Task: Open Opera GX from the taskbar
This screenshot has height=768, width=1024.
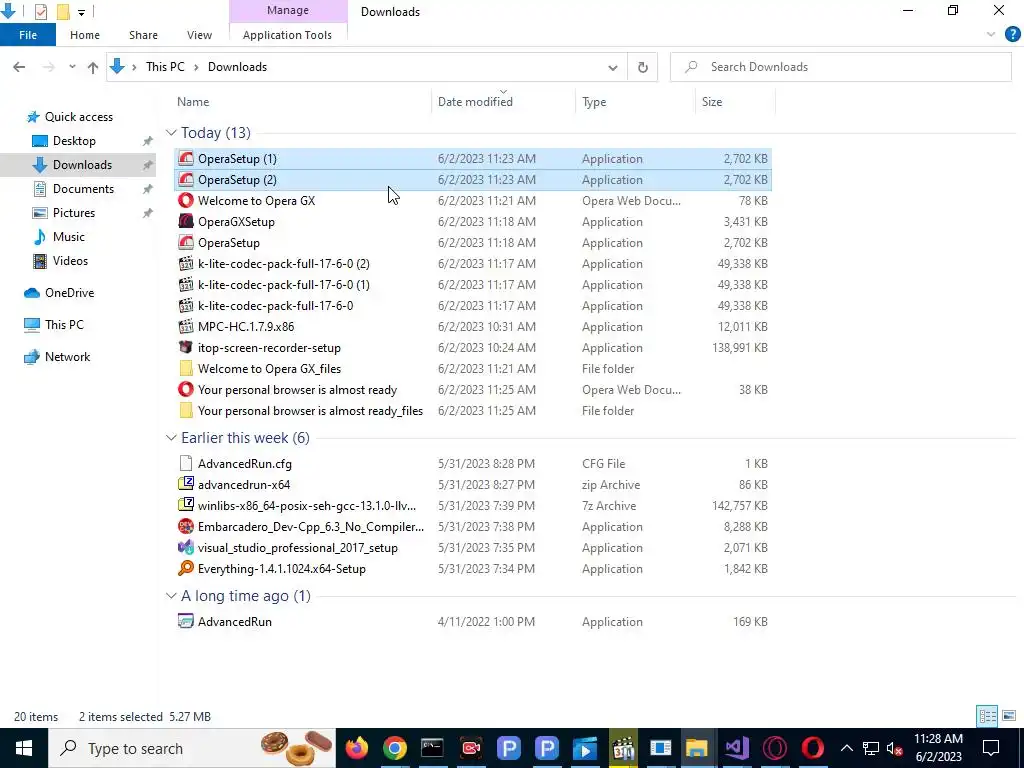Action: tap(775, 748)
